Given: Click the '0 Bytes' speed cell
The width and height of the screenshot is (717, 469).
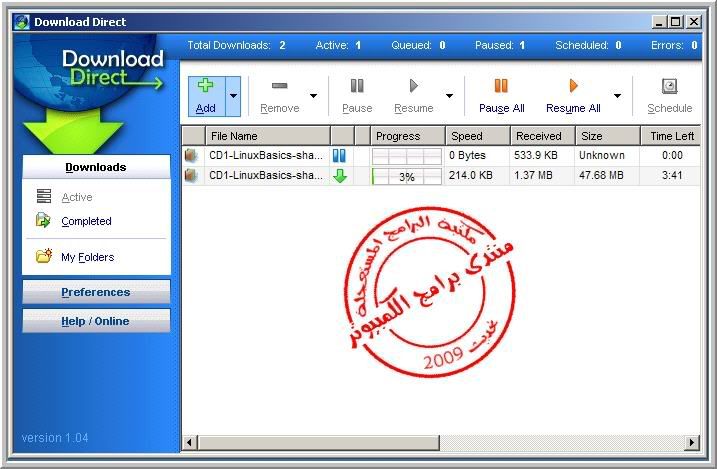Looking at the screenshot, I should 467,155.
